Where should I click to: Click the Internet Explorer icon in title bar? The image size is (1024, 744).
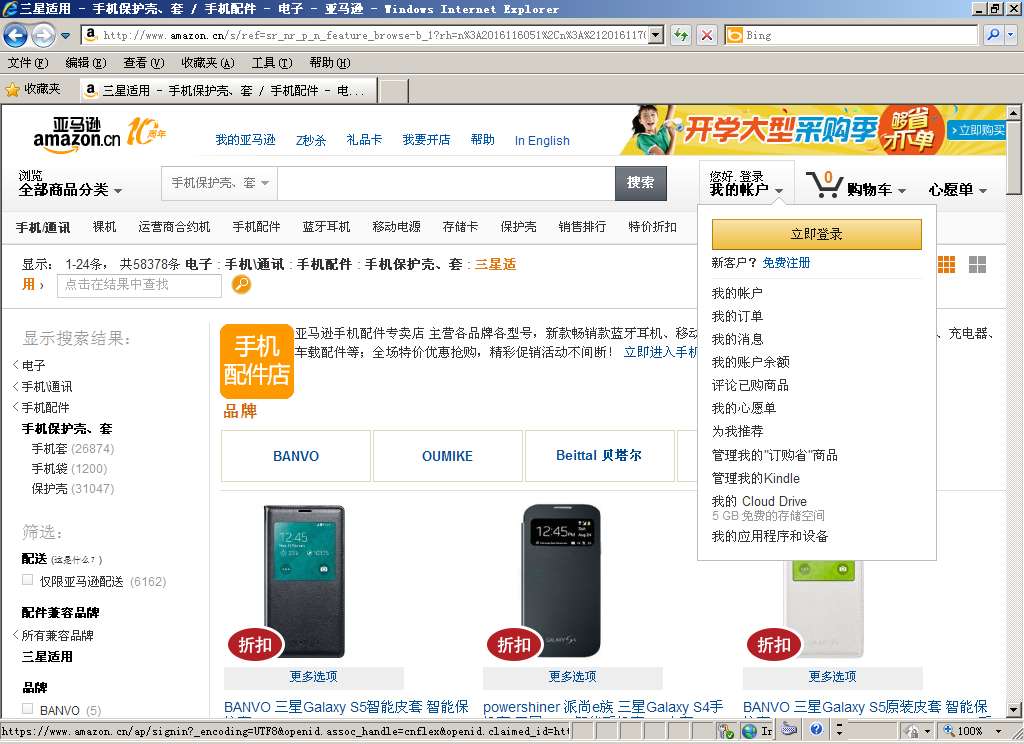(x=10, y=8)
